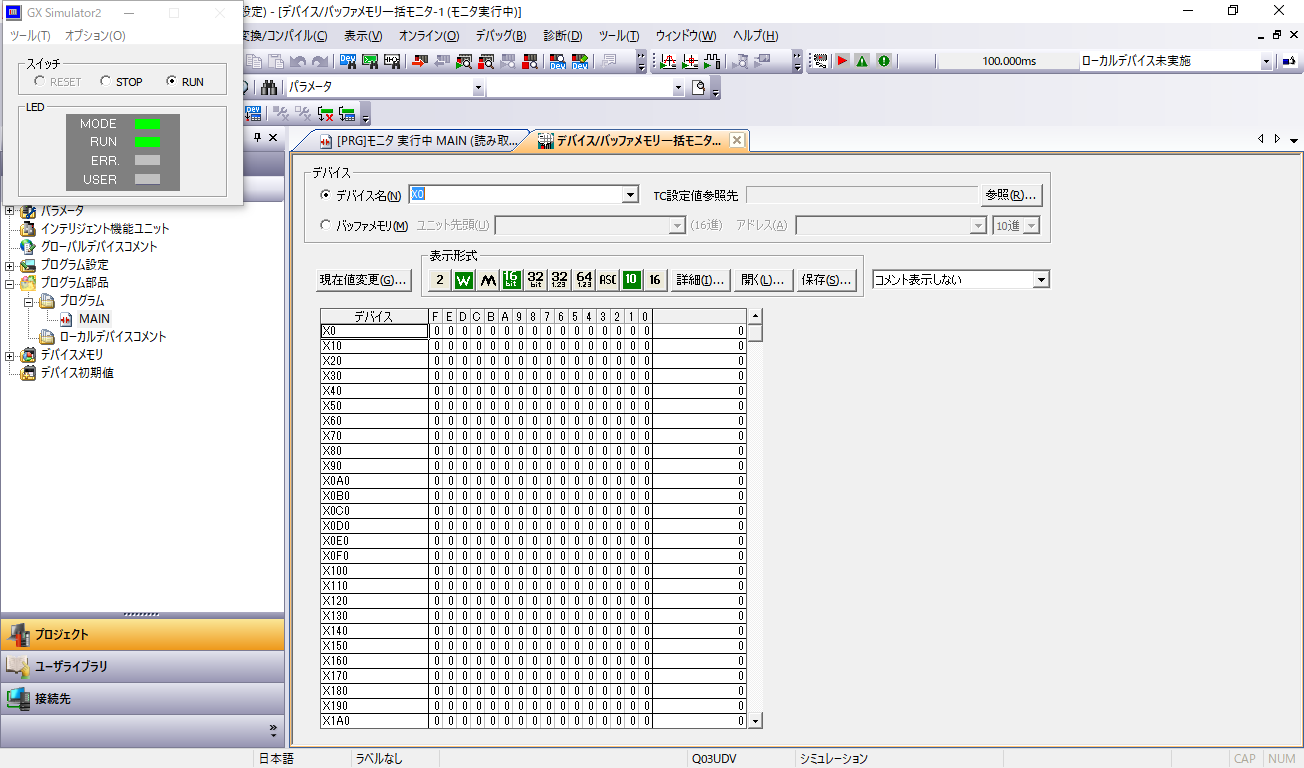Open simulator オプション(O) menu

tap(95, 35)
